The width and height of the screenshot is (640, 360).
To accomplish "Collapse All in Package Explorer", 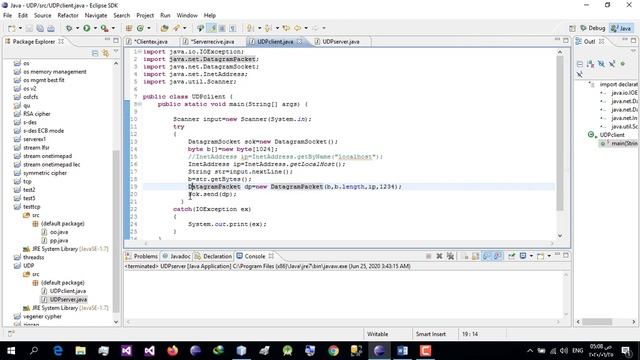I will pyautogui.click(x=95, y=53).
